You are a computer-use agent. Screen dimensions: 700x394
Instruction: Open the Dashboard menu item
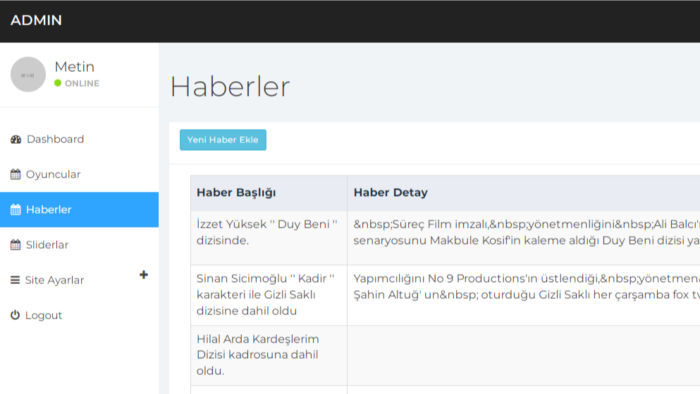click(x=79, y=139)
